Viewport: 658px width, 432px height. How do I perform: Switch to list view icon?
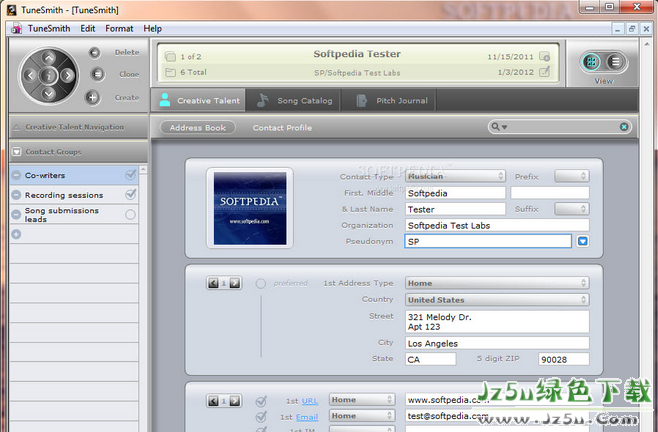coord(615,62)
